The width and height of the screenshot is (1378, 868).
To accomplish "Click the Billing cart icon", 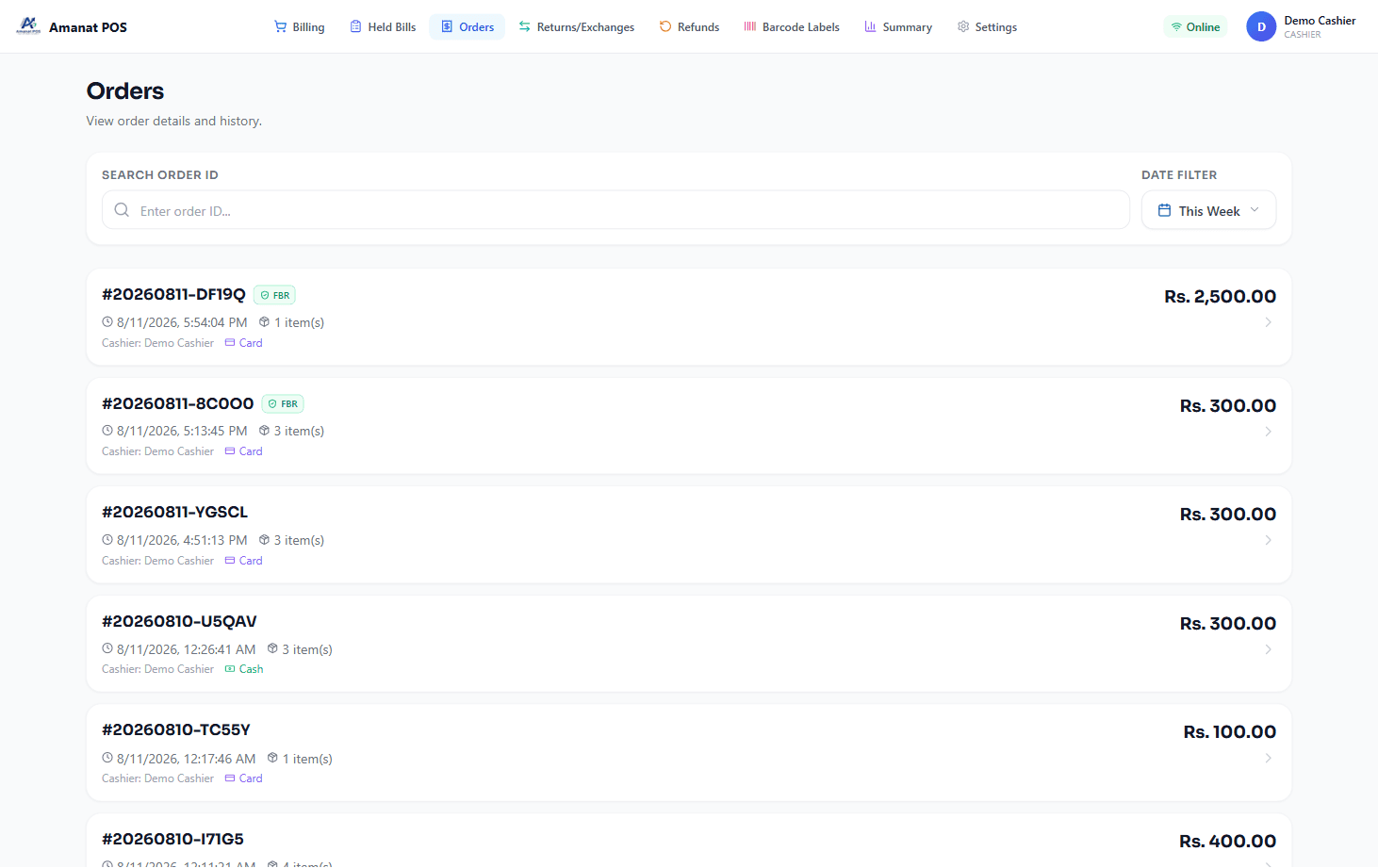I will coord(280,26).
